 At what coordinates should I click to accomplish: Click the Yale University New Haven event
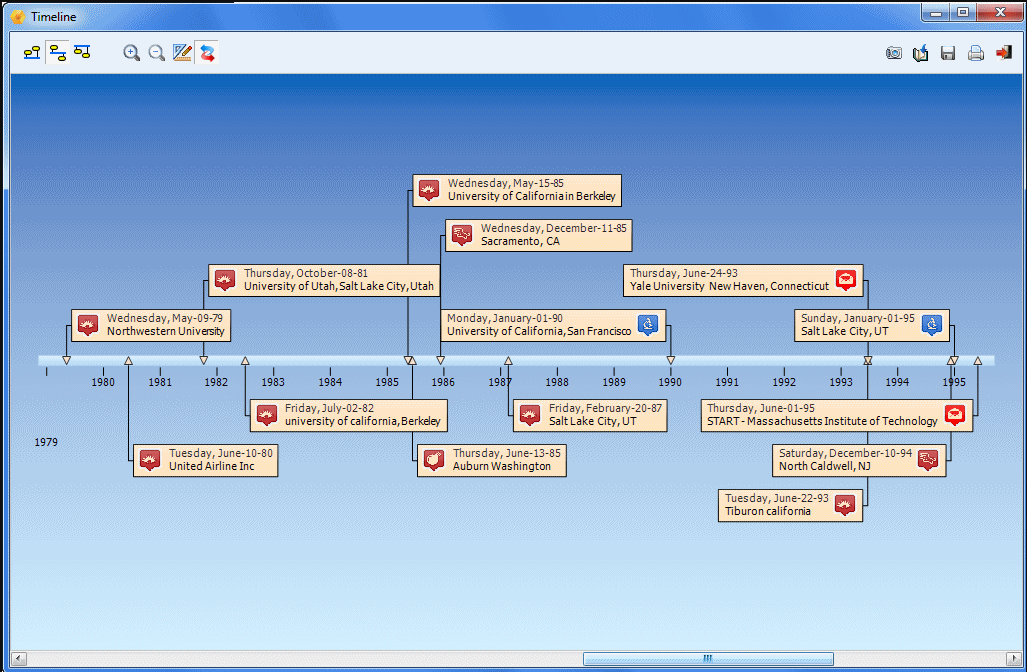click(742, 280)
